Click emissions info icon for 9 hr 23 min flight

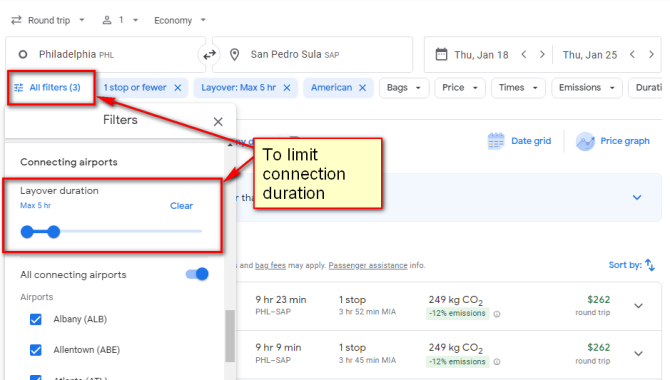point(497,314)
